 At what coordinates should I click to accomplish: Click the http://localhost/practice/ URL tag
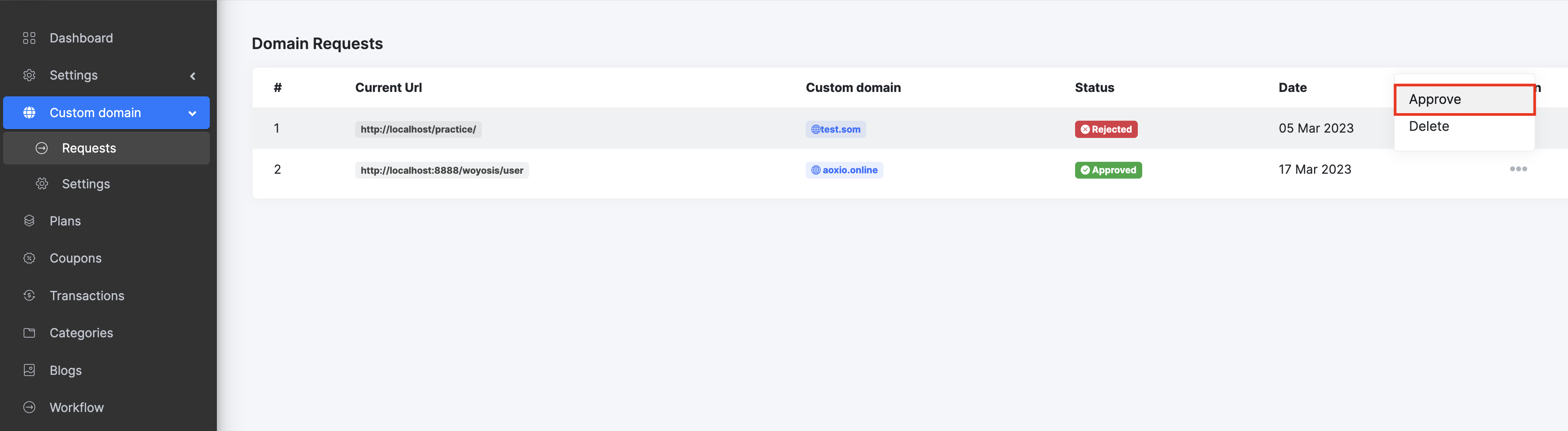[418, 129]
